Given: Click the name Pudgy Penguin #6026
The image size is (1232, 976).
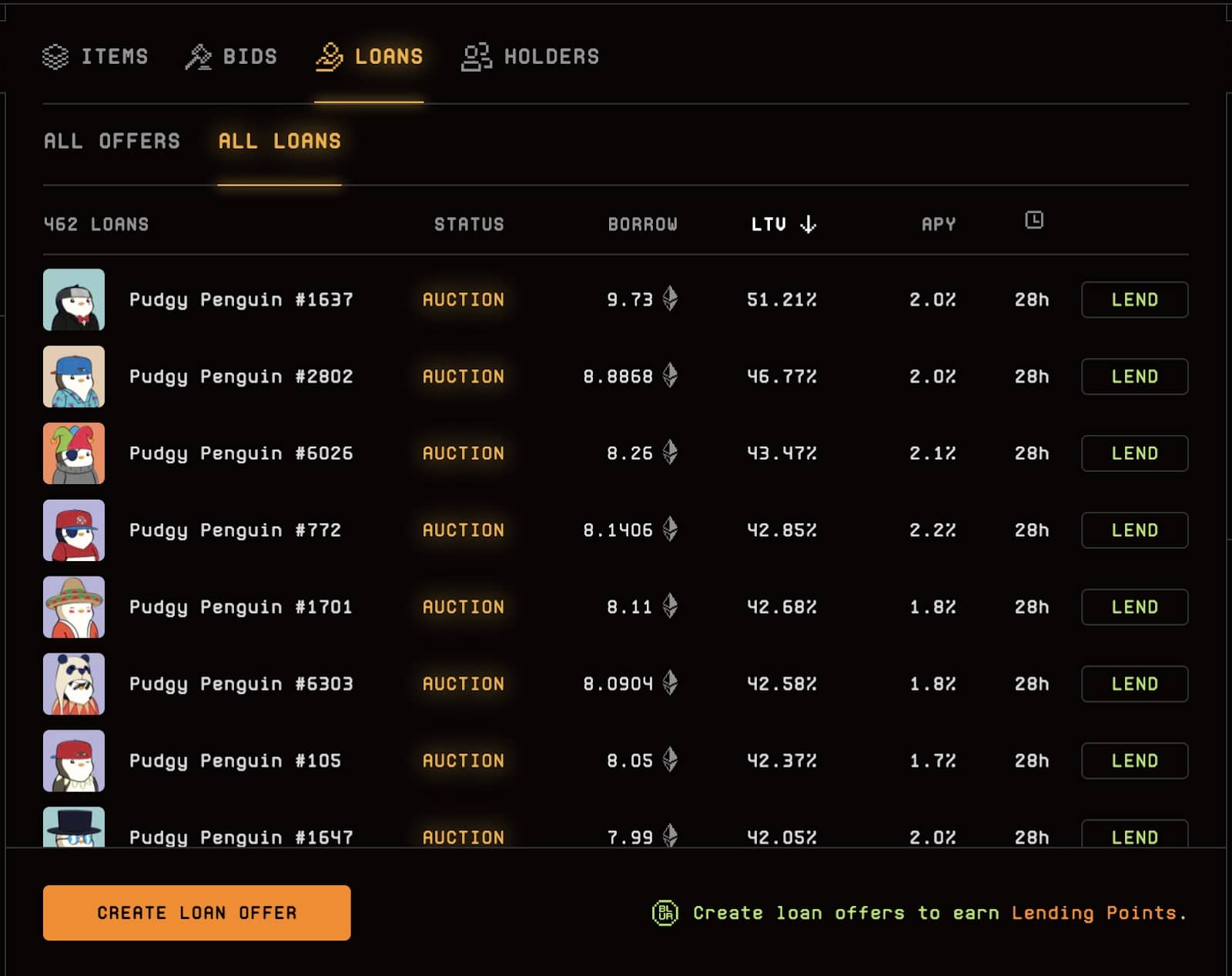Looking at the screenshot, I should click(x=241, y=453).
